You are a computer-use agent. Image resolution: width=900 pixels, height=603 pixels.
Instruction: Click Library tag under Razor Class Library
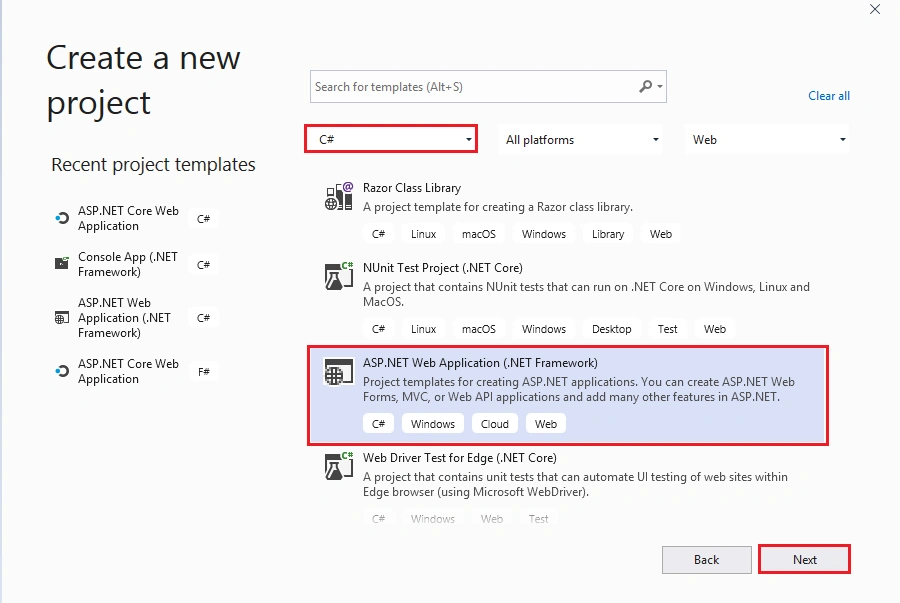pos(608,234)
